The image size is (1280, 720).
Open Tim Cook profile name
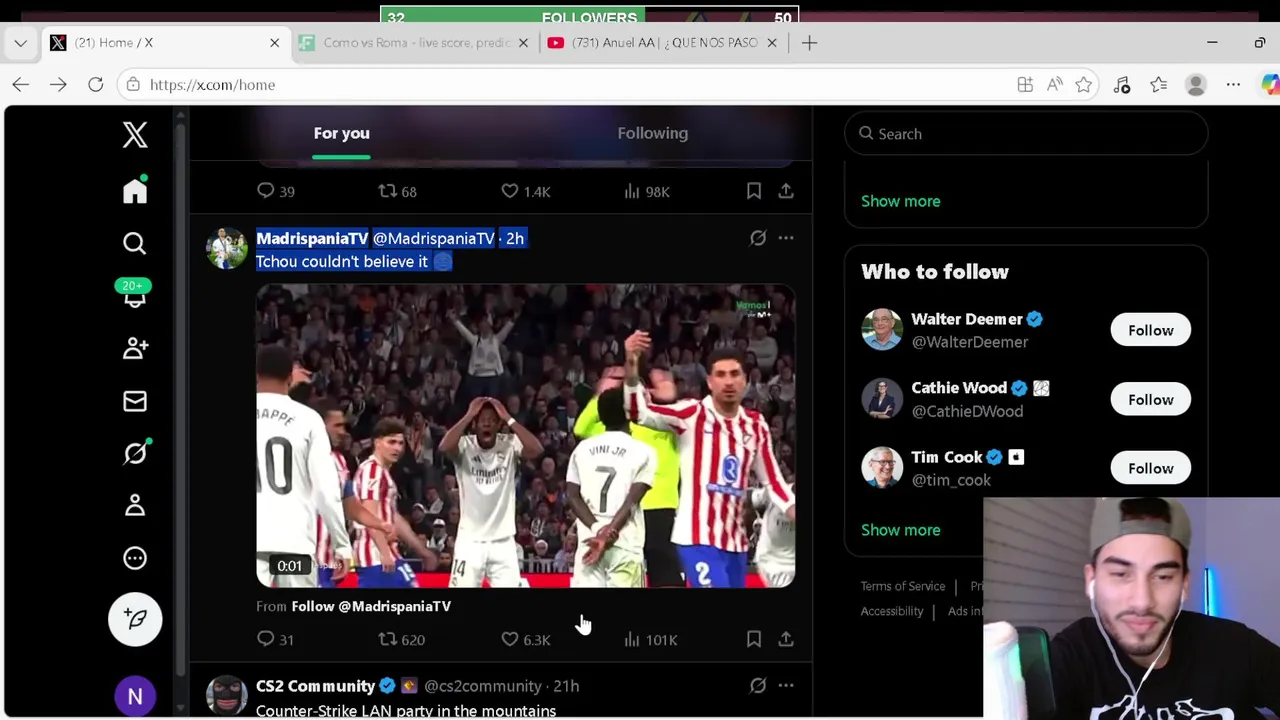[947, 457]
